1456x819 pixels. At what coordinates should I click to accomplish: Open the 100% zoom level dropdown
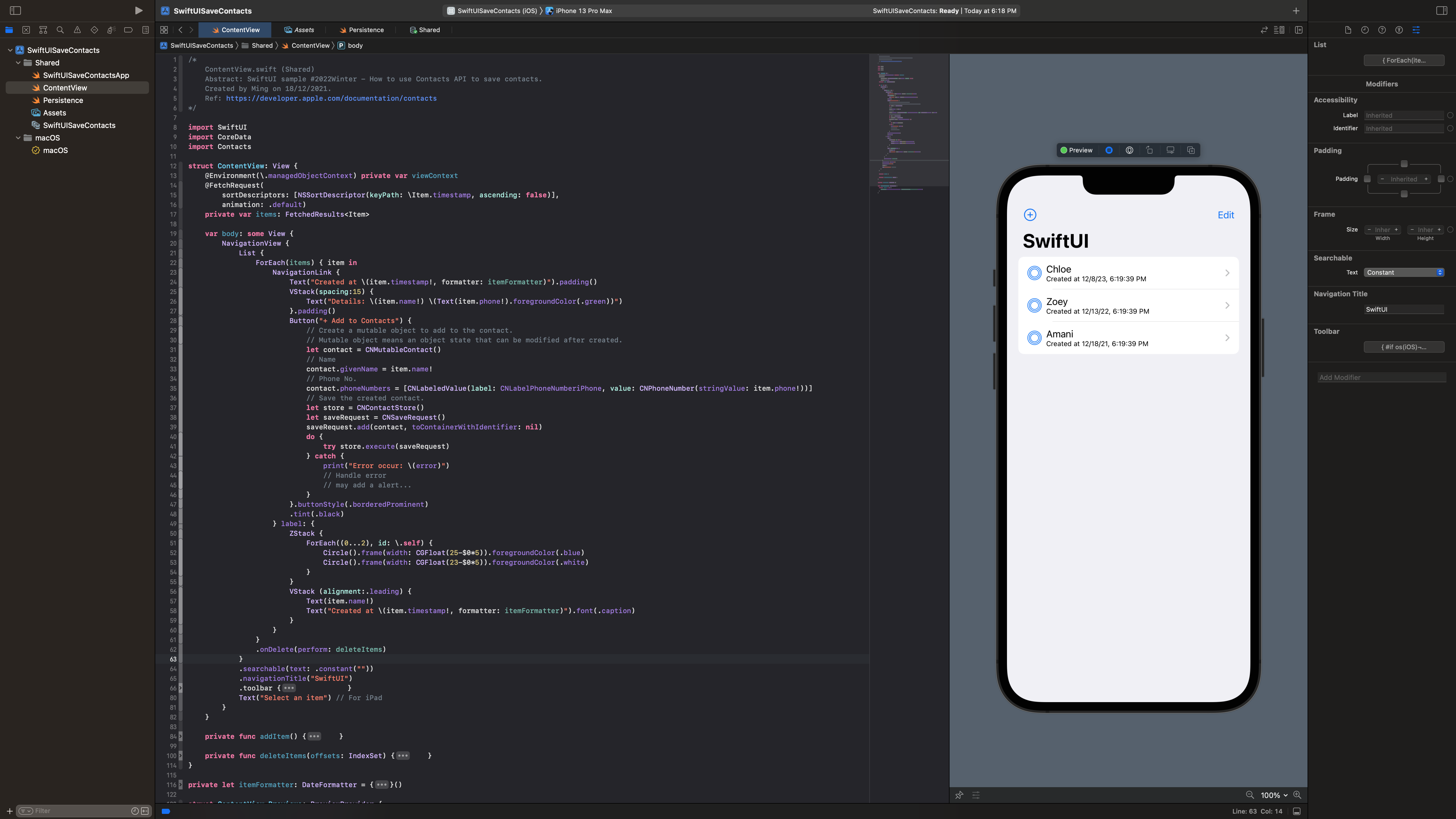pyautogui.click(x=1273, y=795)
